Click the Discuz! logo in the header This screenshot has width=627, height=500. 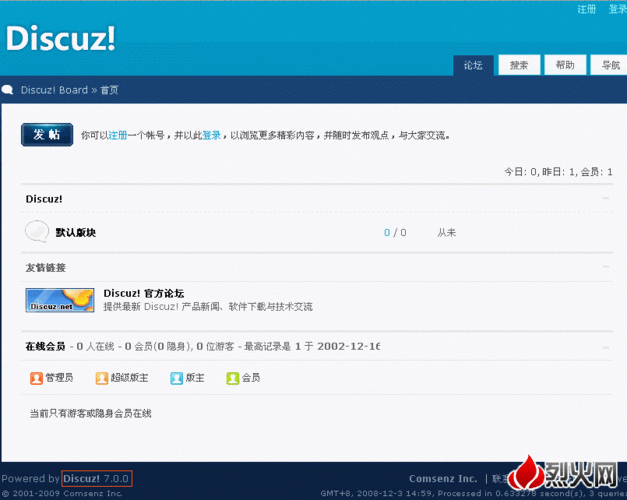(60, 38)
